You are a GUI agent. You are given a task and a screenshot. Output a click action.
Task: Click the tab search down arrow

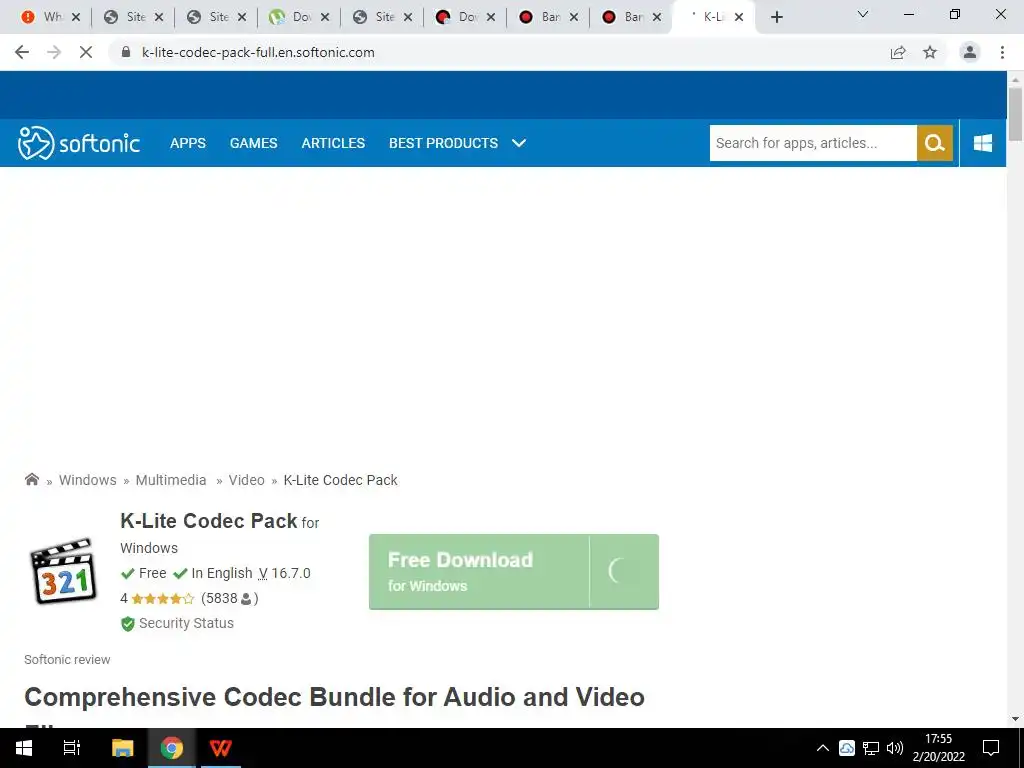pyautogui.click(x=863, y=14)
